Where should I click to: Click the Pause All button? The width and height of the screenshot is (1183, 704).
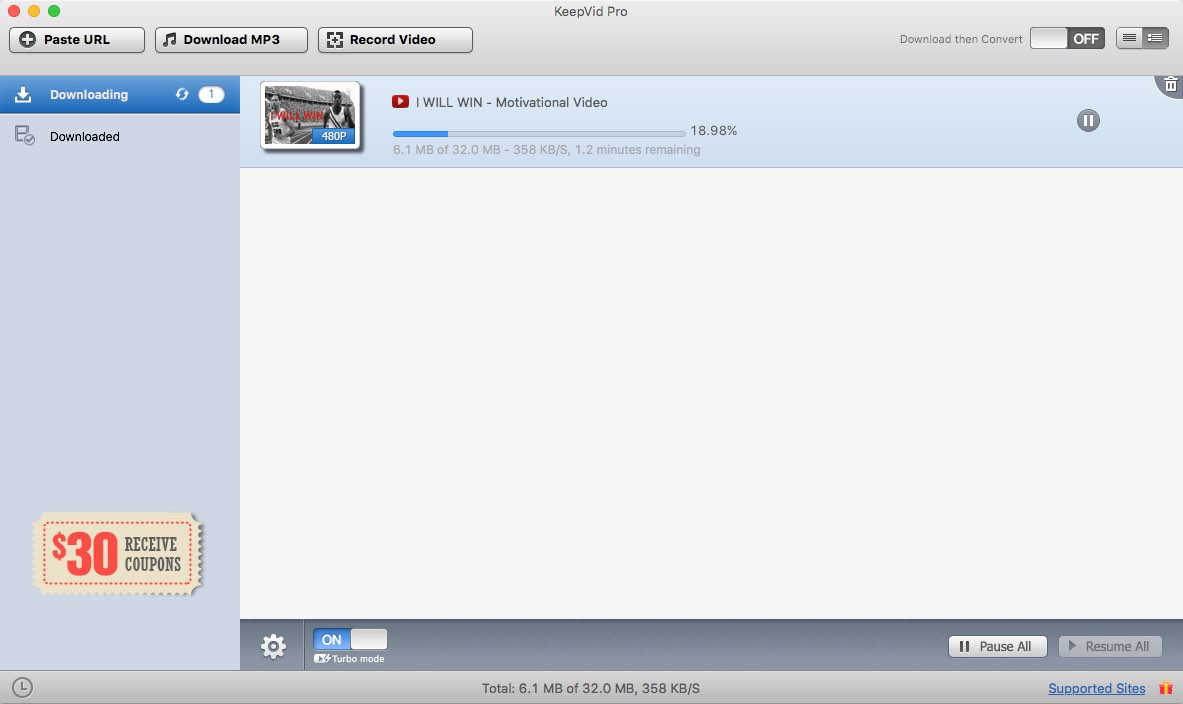(x=997, y=647)
